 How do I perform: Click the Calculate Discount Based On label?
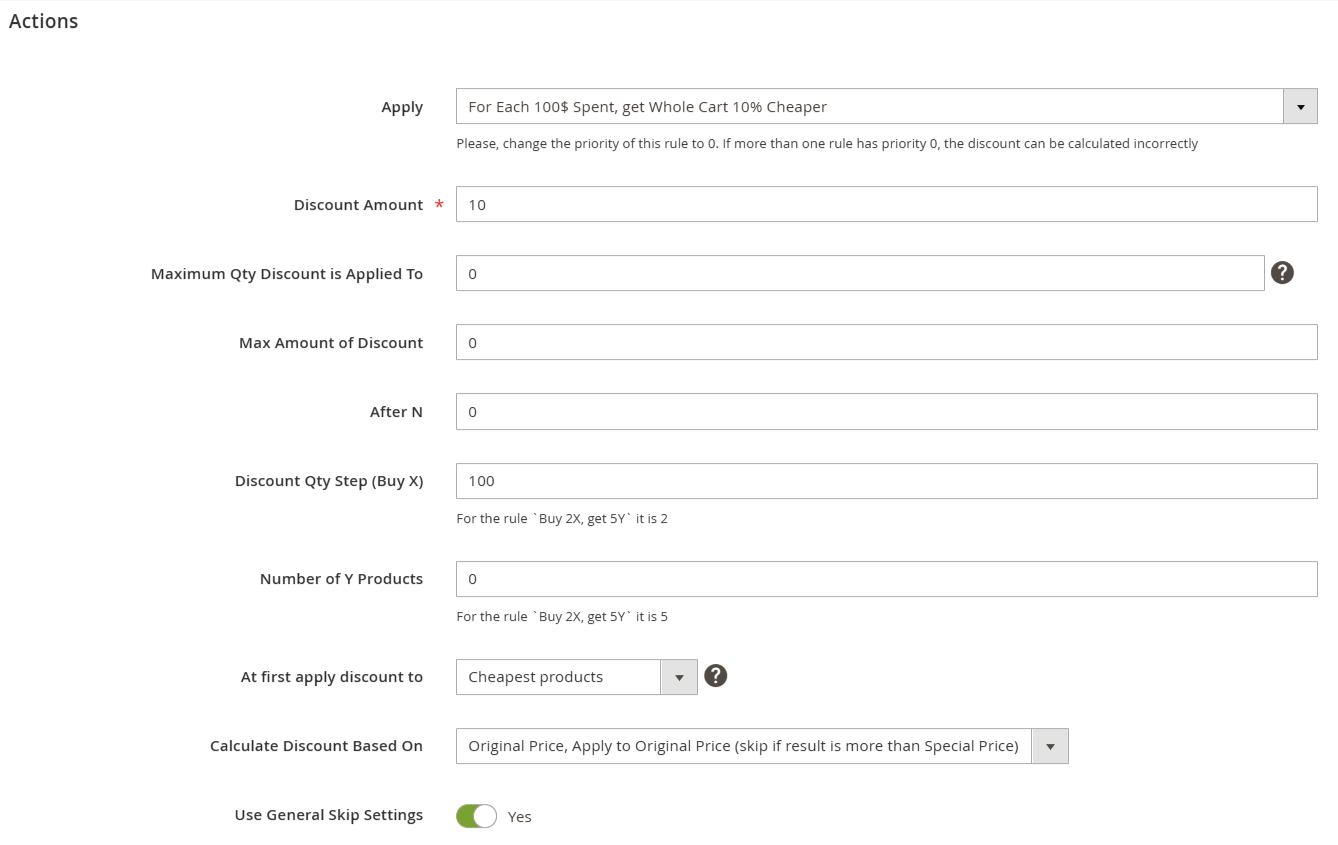click(x=316, y=746)
